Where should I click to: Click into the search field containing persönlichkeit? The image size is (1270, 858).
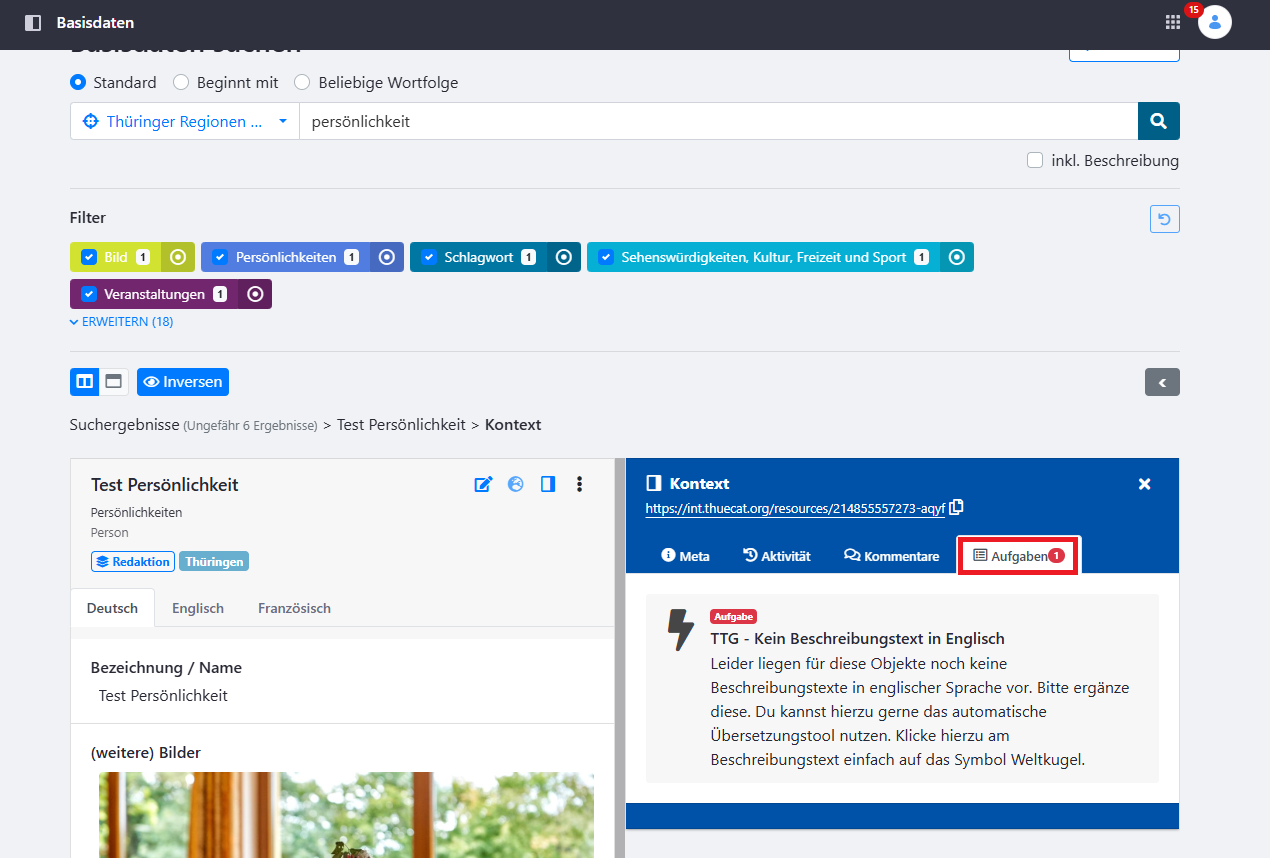pos(719,121)
